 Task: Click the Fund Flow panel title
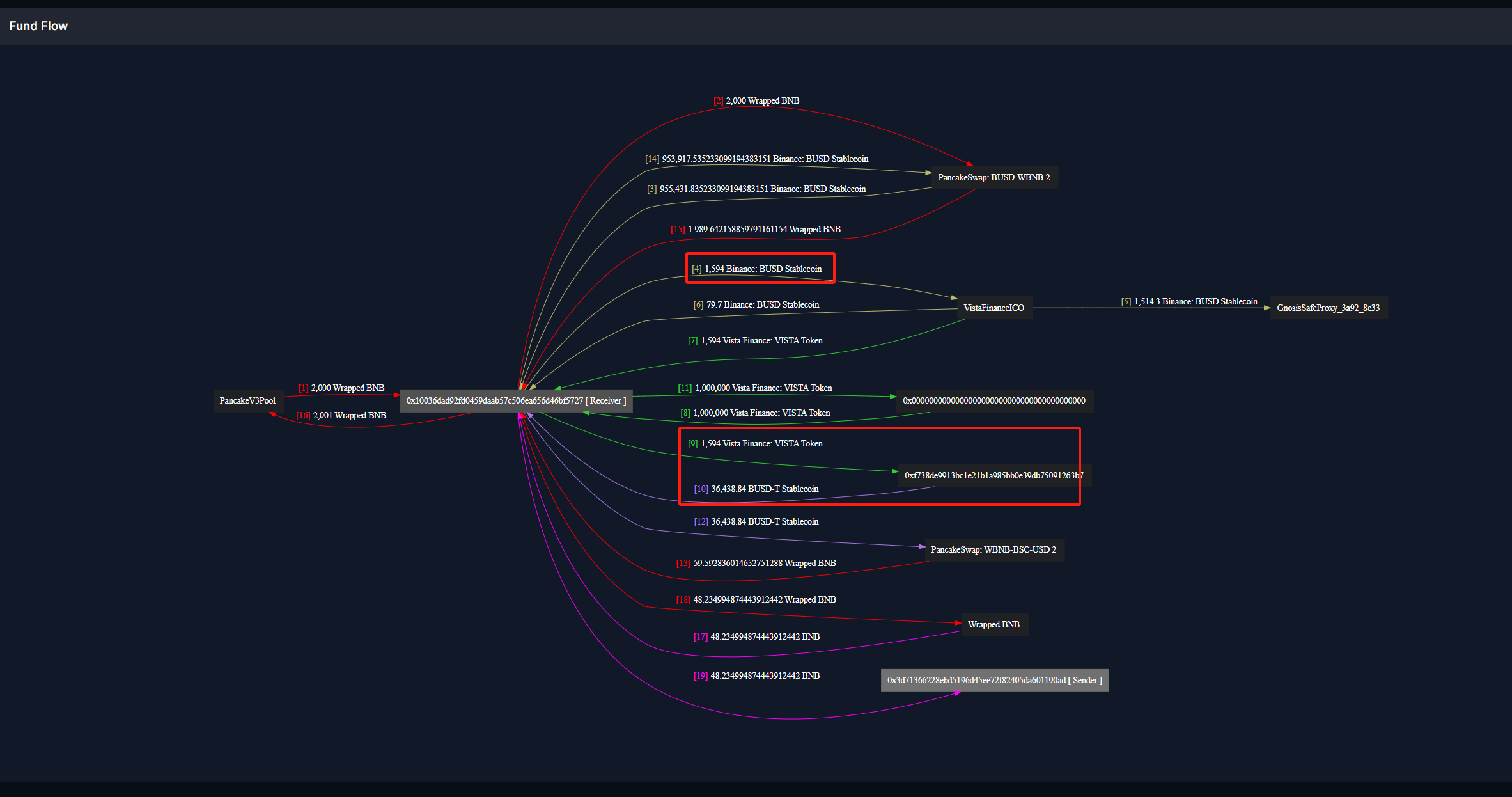tap(38, 26)
